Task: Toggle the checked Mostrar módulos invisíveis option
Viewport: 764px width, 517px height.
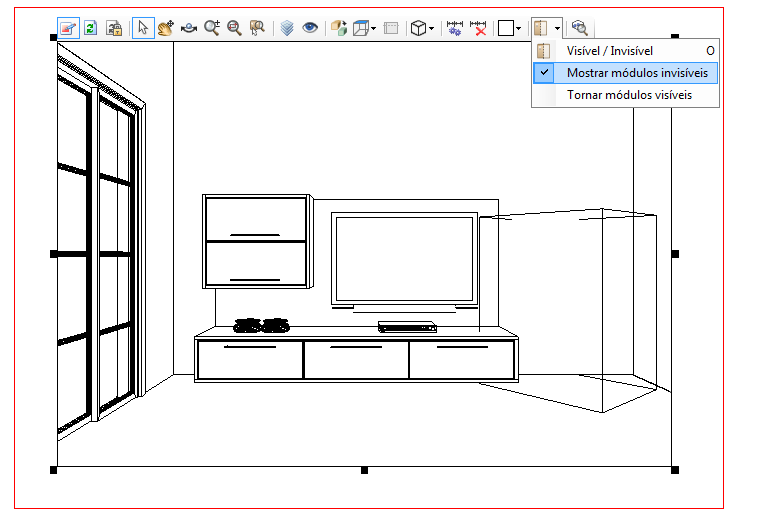Action: [x=625, y=73]
